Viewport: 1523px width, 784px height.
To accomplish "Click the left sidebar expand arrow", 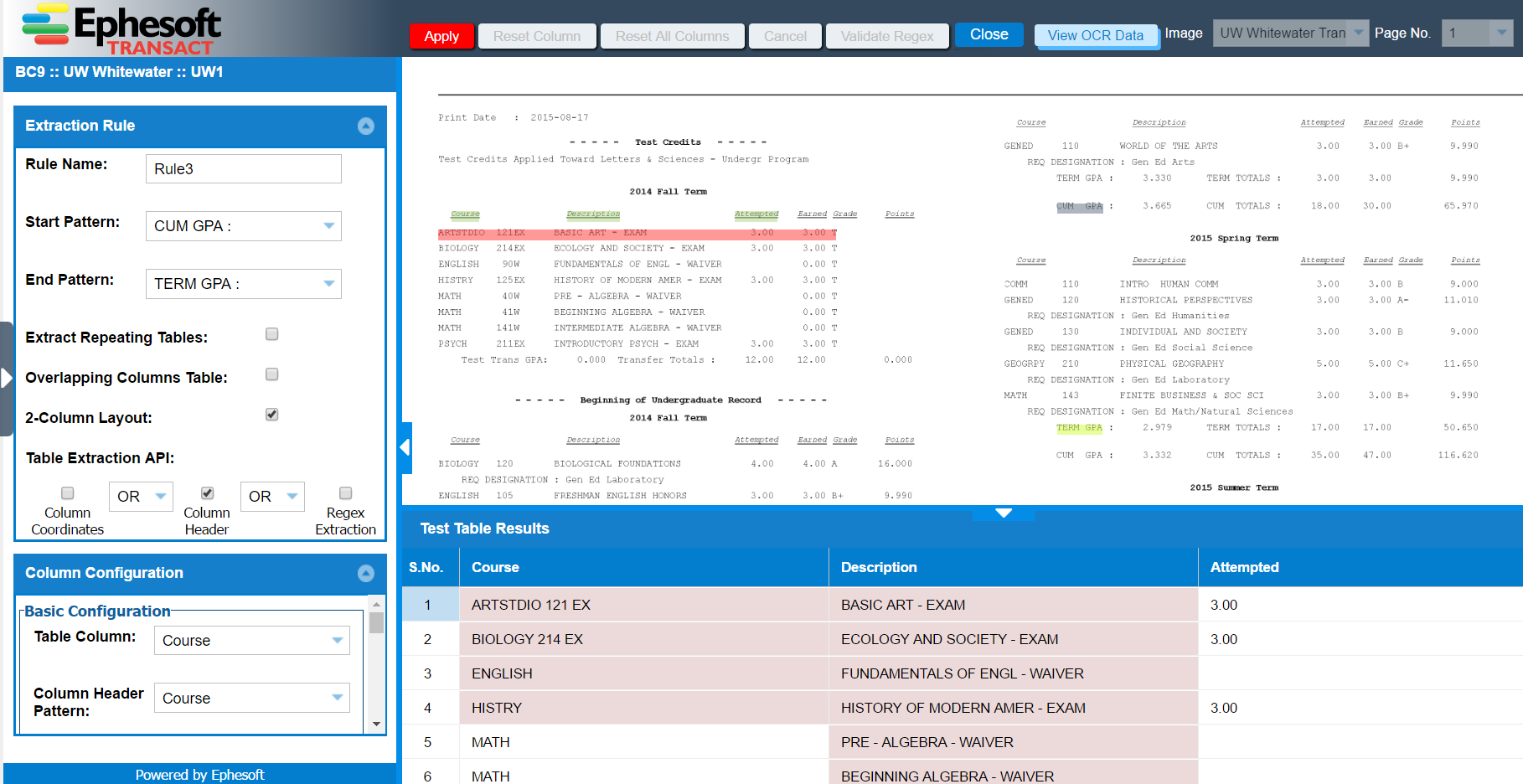I will click(7, 379).
